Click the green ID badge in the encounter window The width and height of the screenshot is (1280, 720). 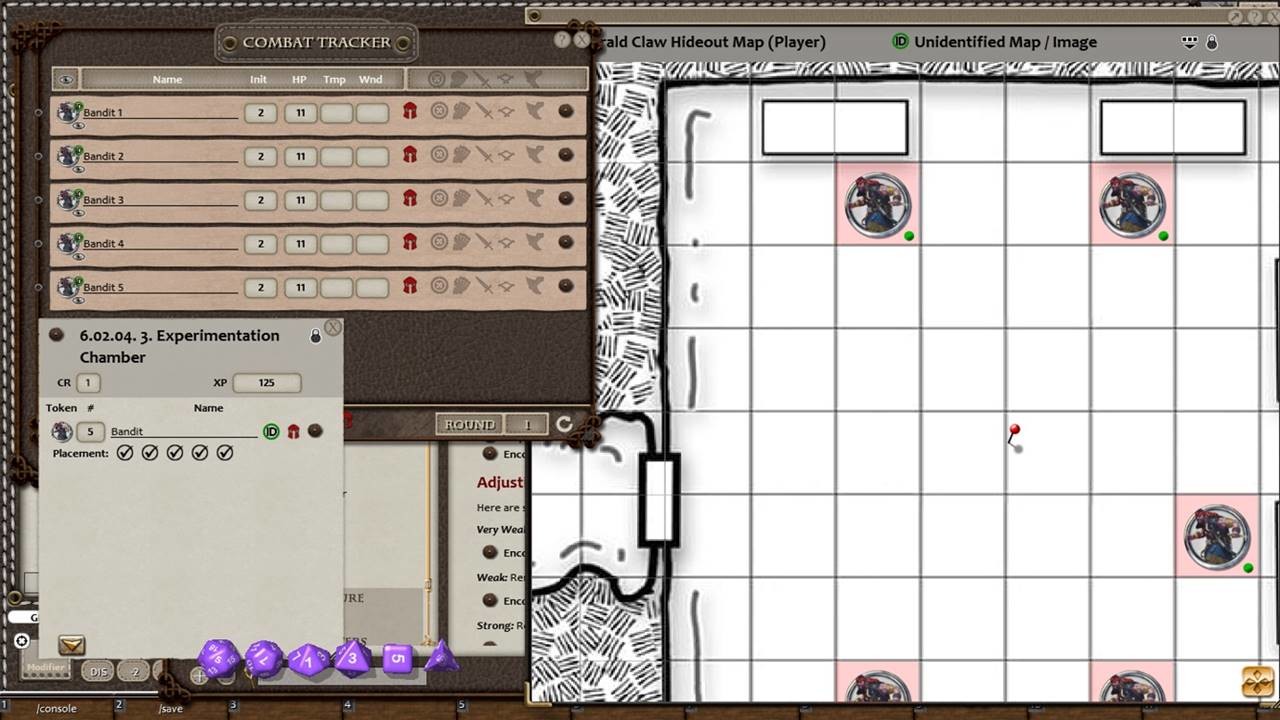coord(270,431)
